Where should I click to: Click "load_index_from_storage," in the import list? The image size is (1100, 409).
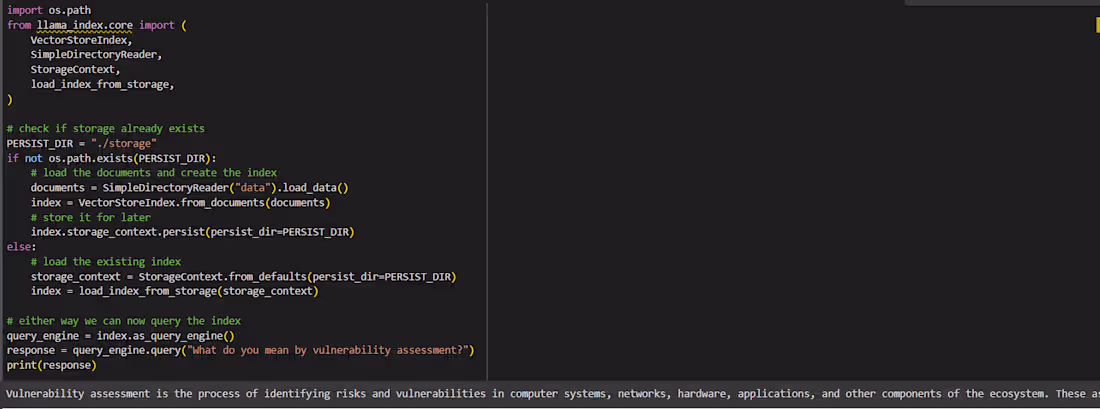[x=102, y=84]
